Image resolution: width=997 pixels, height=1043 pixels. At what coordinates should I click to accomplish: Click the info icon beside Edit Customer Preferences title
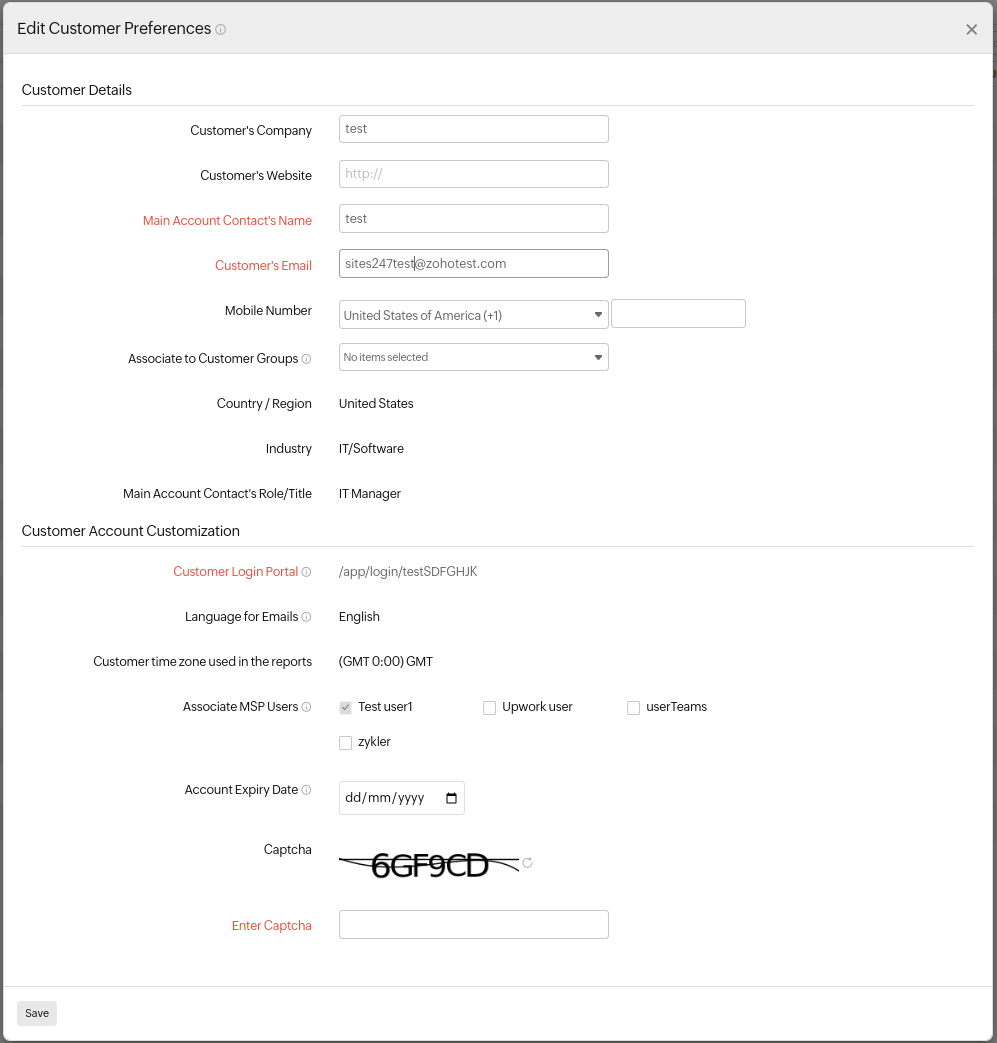click(x=219, y=29)
